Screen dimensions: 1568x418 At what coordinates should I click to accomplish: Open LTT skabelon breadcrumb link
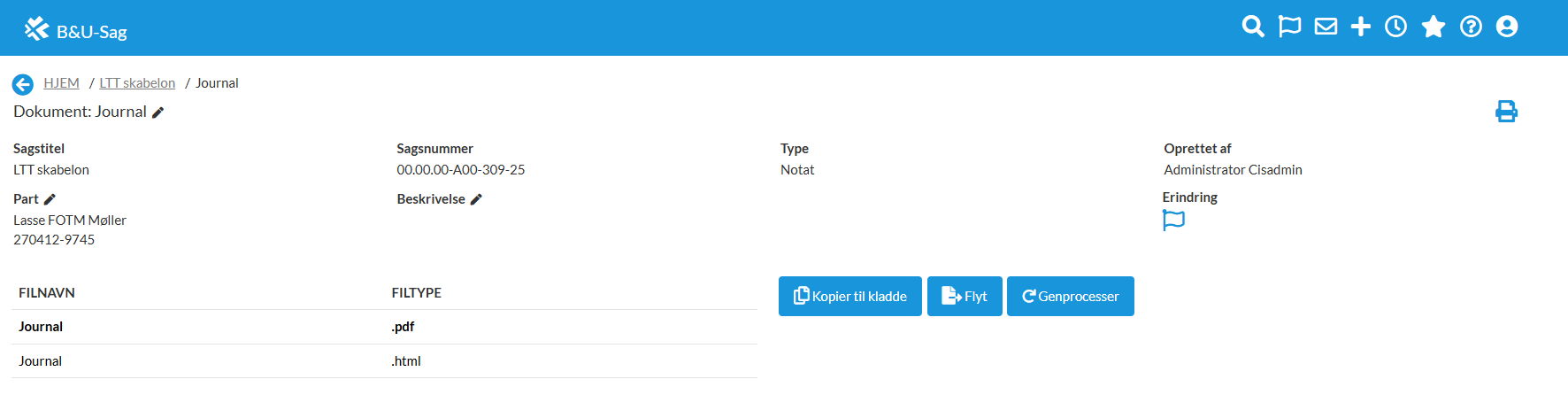coord(137,83)
